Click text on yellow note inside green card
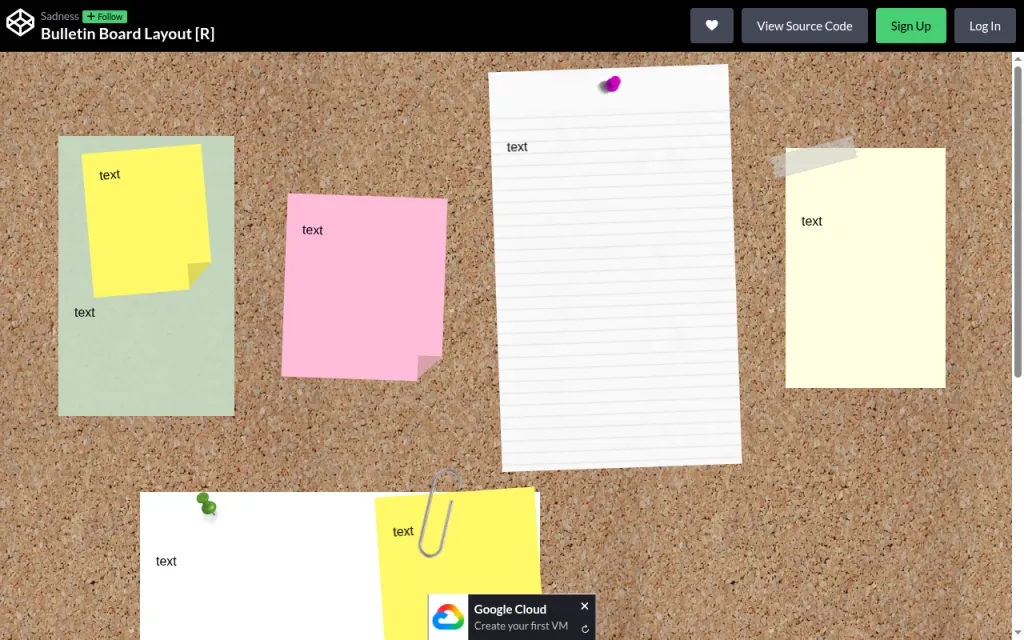 click(110, 175)
